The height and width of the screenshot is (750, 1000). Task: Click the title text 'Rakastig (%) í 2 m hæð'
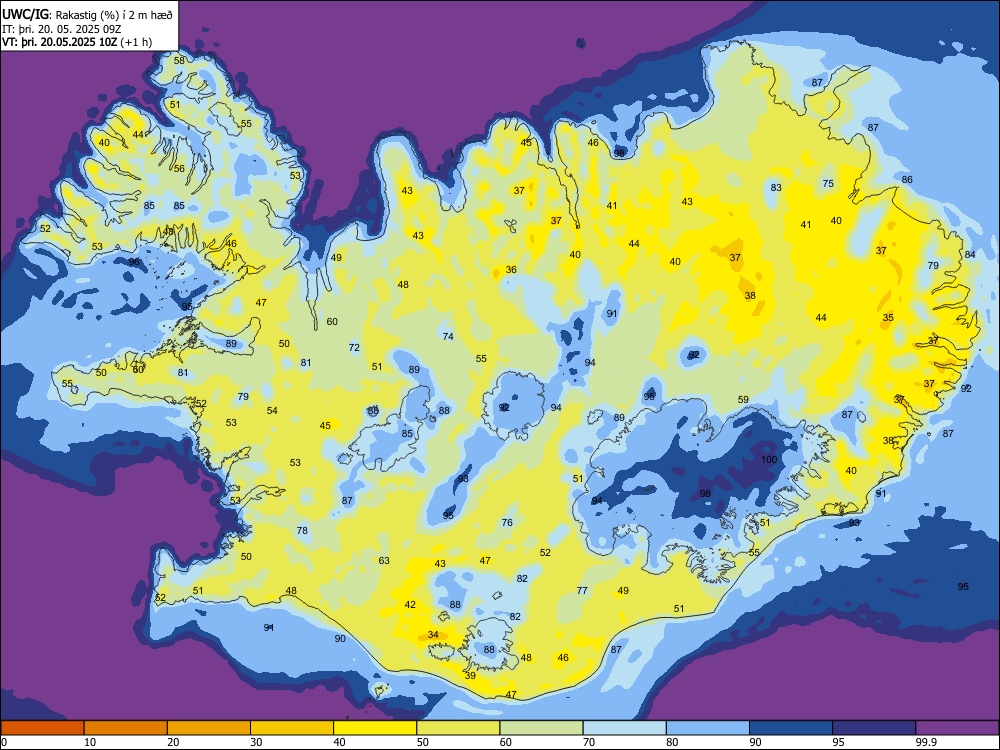(x=114, y=15)
